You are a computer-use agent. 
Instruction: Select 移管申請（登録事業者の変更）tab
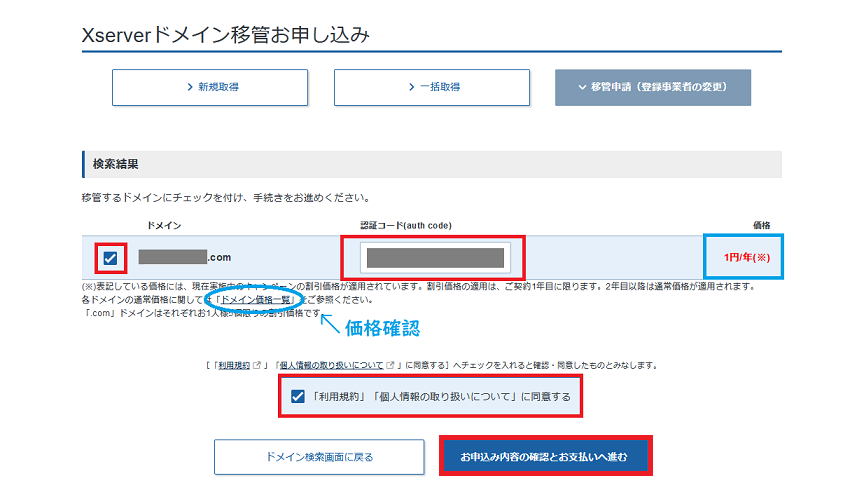pyautogui.click(x=652, y=88)
